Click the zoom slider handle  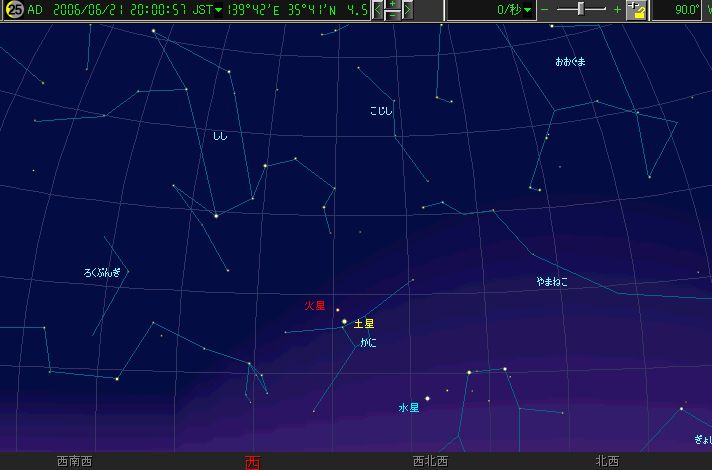tap(583, 9)
